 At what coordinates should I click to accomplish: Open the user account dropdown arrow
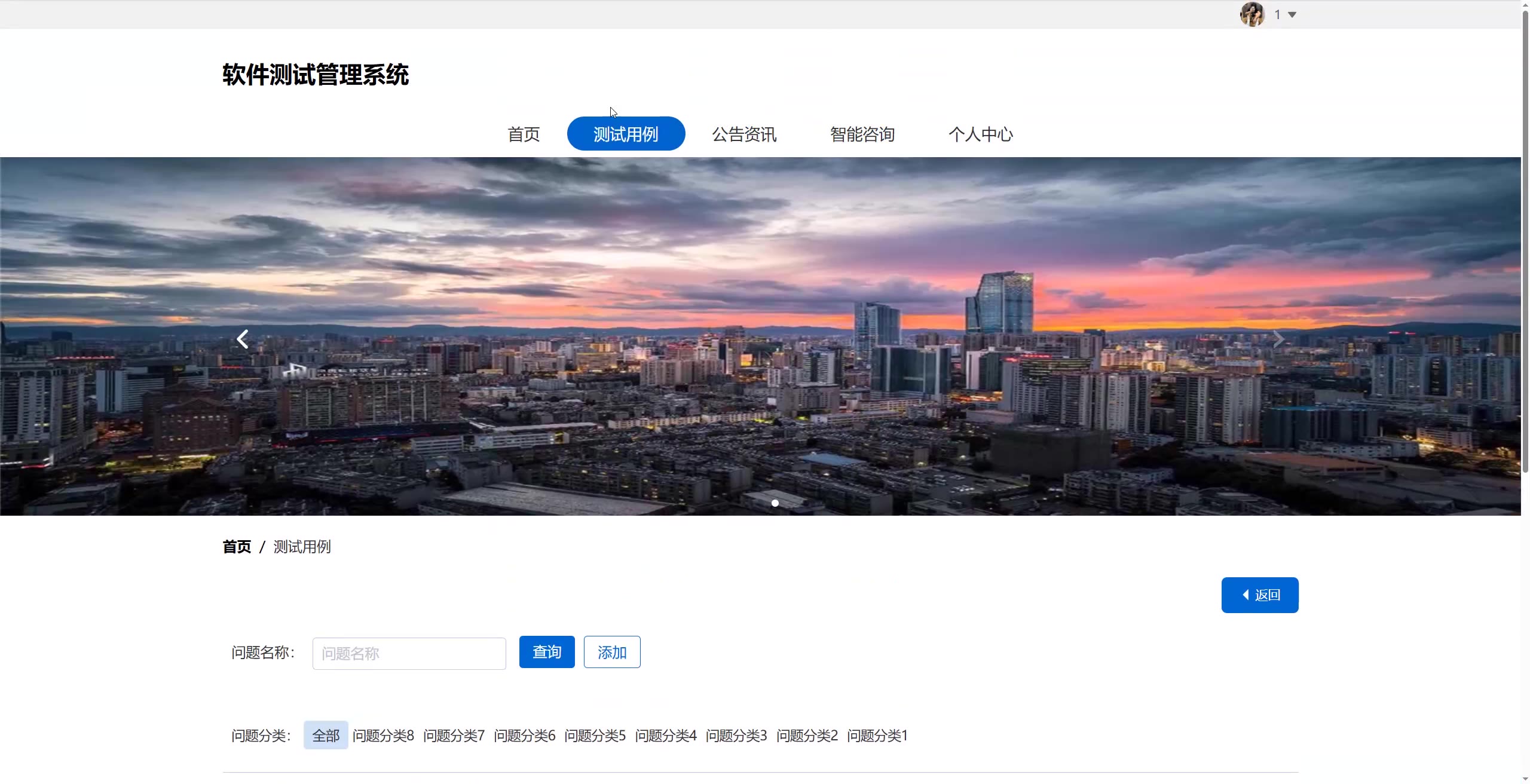(x=1292, y=15)
